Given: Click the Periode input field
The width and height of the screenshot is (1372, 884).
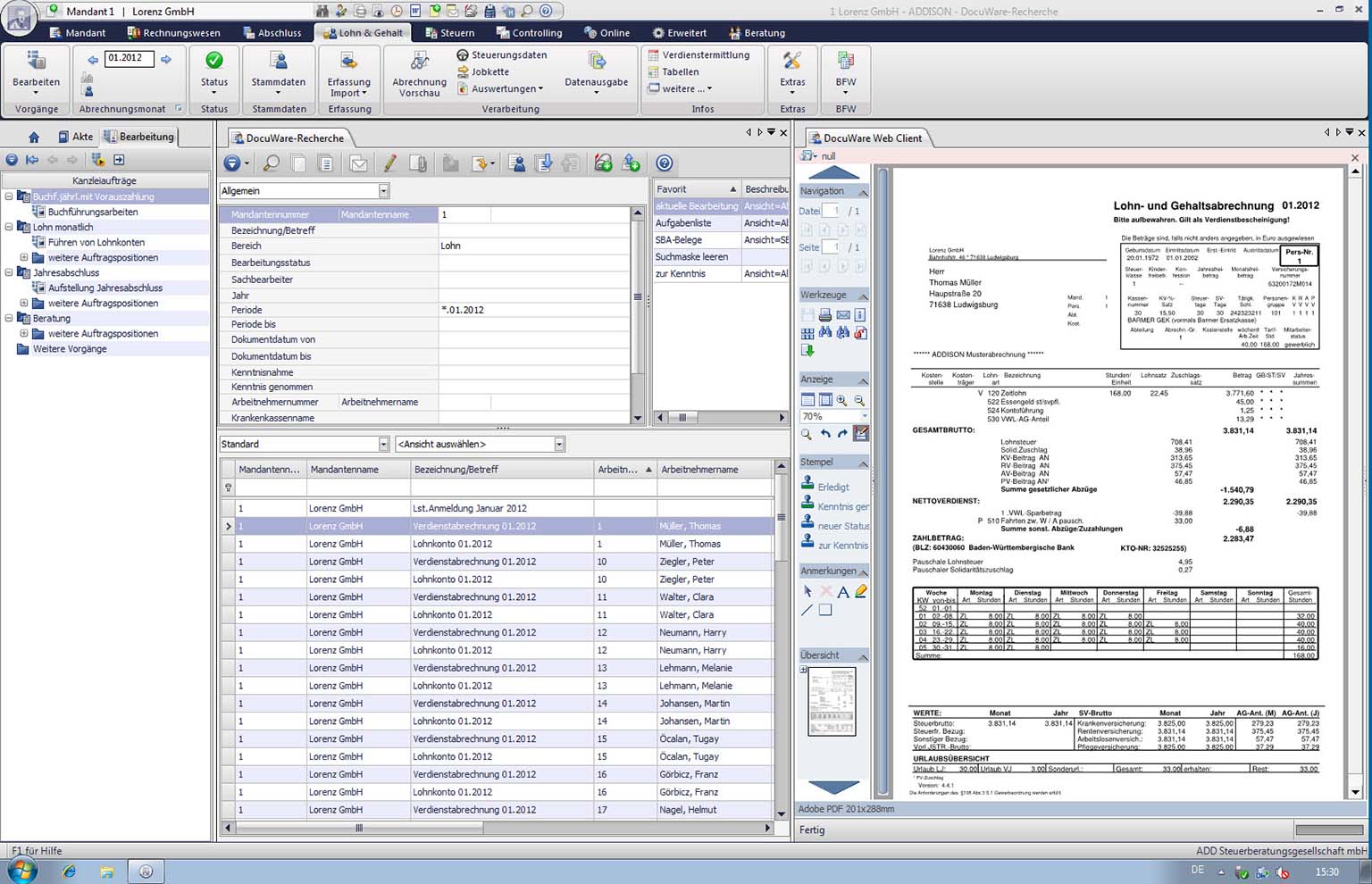Looking at the screenshot, I should (x=534, y=310).
